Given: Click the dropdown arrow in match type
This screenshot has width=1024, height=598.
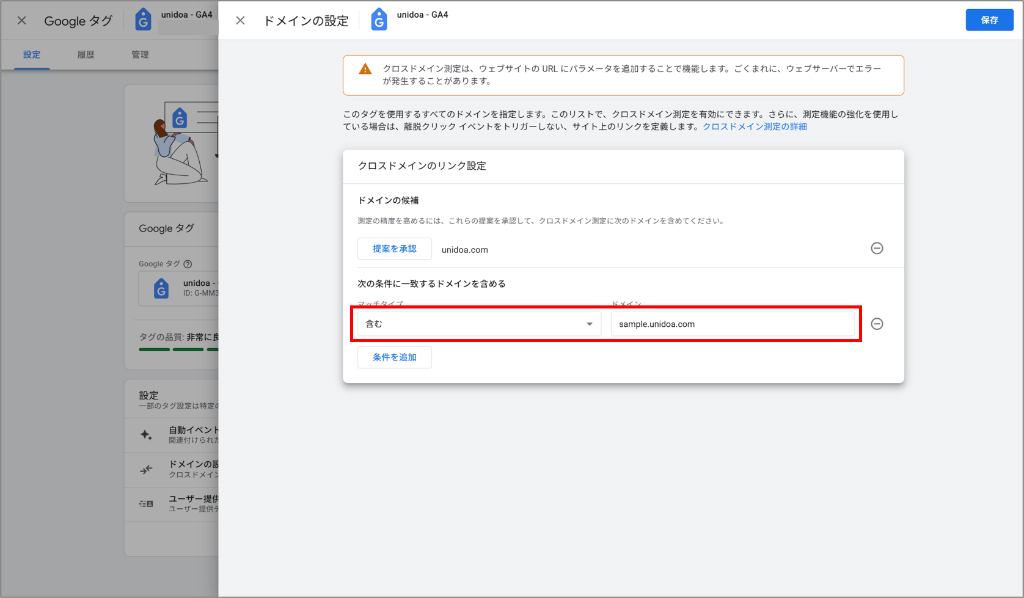Looking at the screenshot, I should pos(589,324).
